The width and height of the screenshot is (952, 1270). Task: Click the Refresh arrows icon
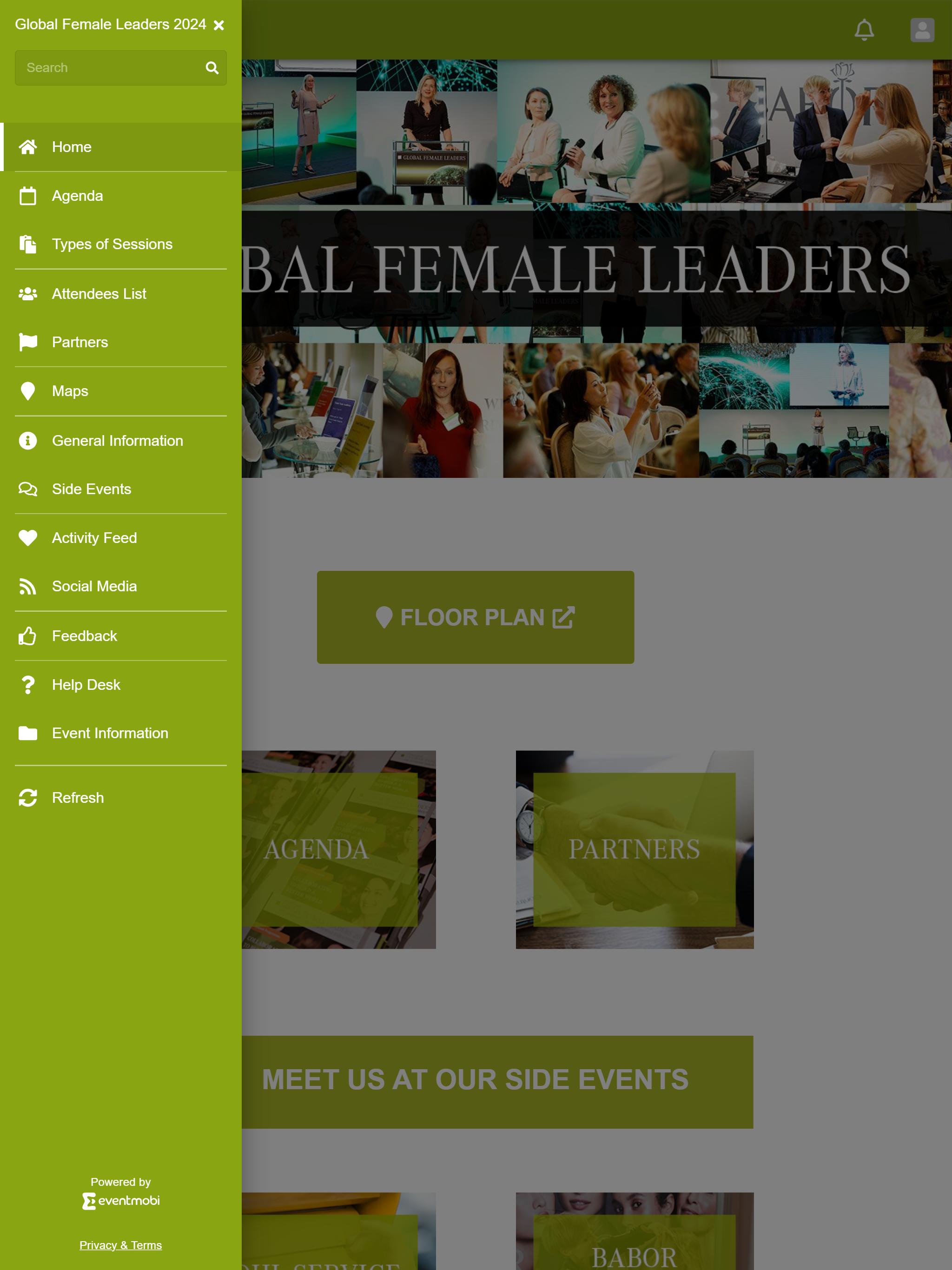(x=27, y=798)
